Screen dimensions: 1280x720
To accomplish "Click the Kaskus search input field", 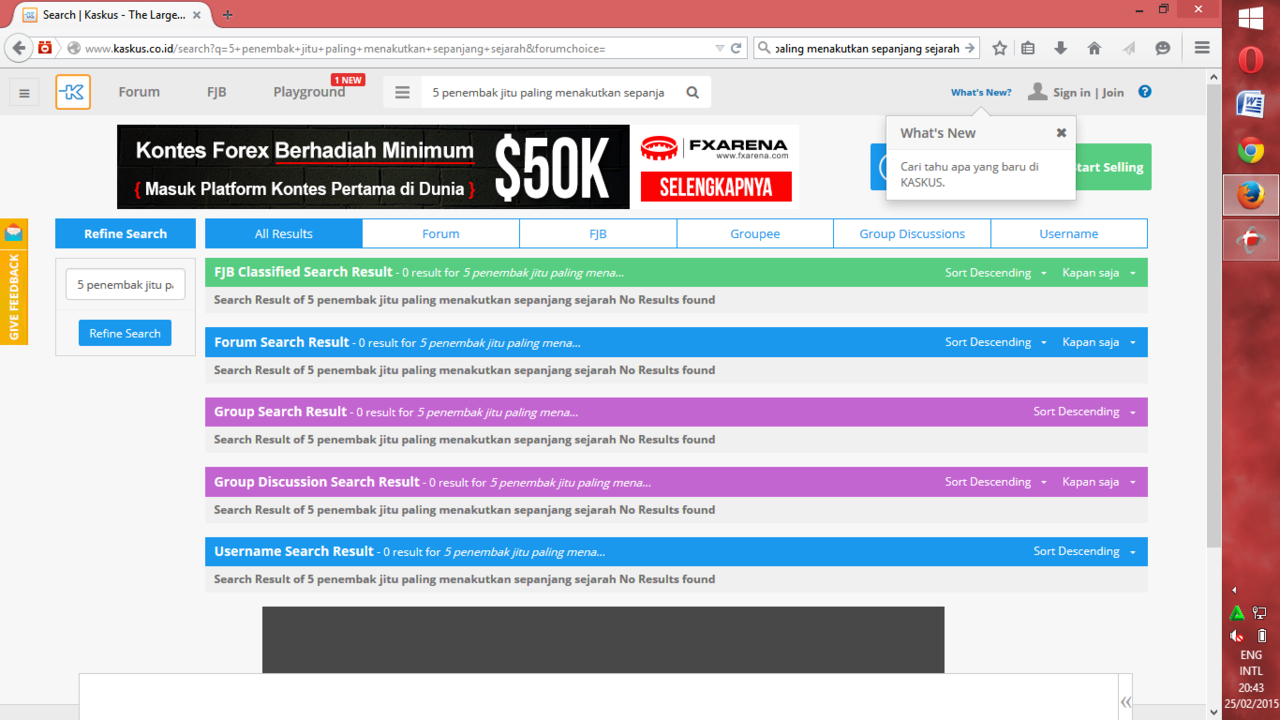I will pyautogui.click(x=548, y=92).
